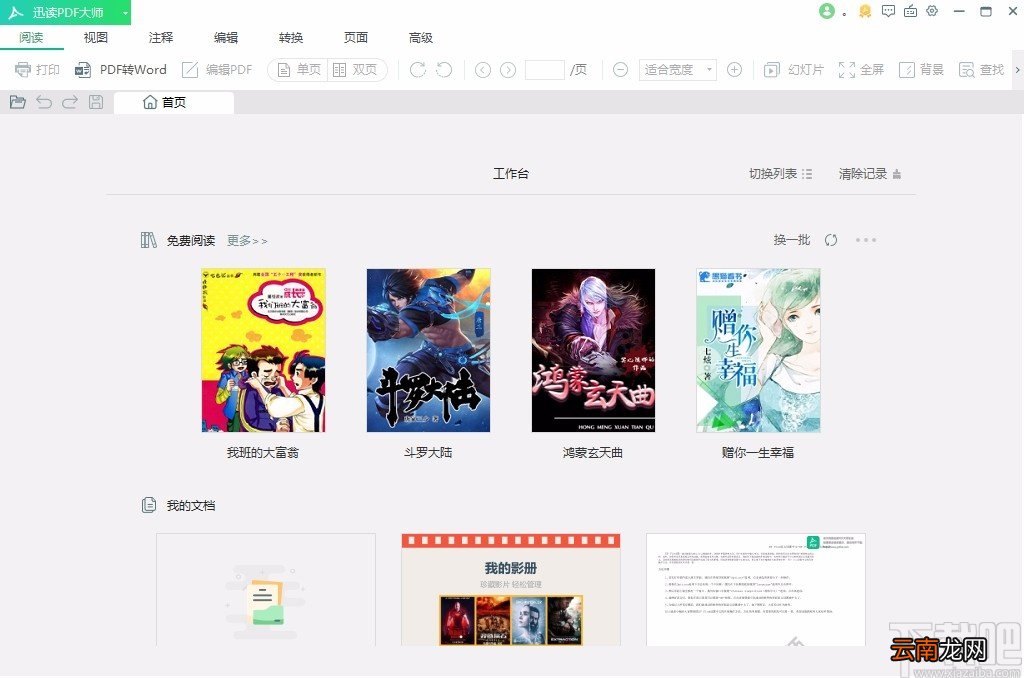Image resolution: width=1024 pixels, height=678 pixels.
Task: Zoom in with the plus icon
Action: point(734,69)
